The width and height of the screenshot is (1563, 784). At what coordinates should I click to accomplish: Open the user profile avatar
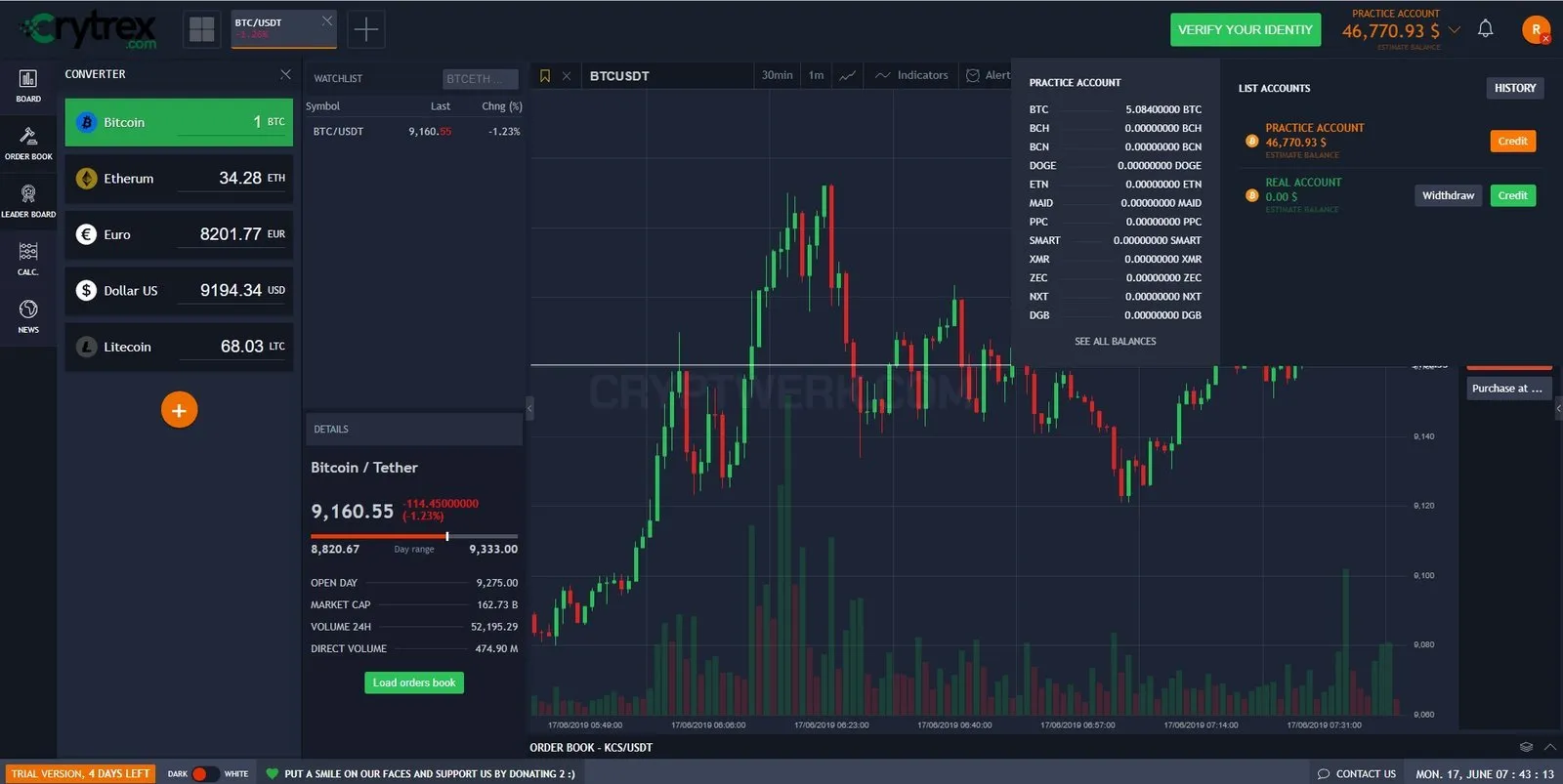click(x=1536, y=29)
